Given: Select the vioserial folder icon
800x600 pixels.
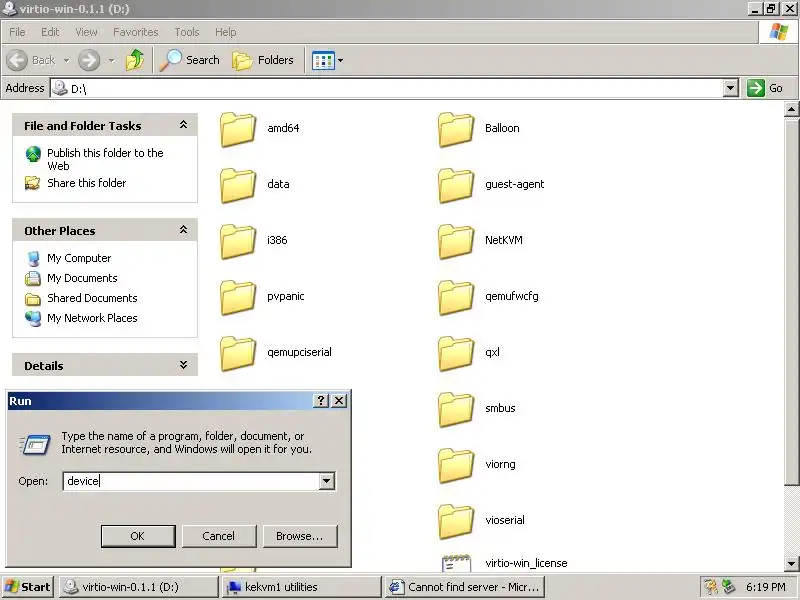Looking at the screenshot, I should (x=456, y=521).
